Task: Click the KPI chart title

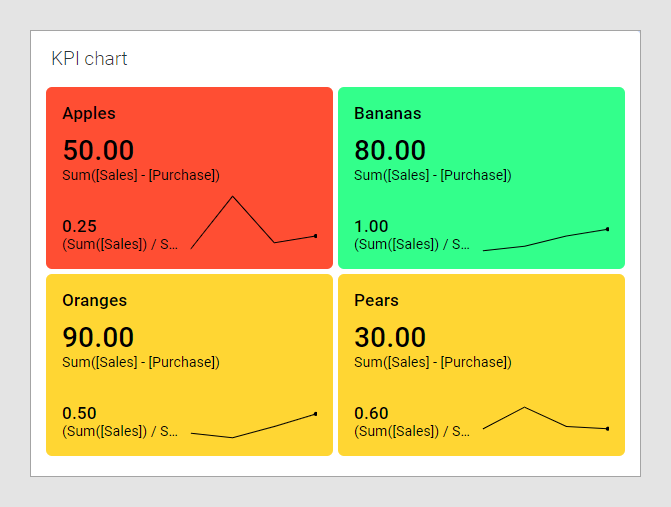Action: (x=89, y=59)
